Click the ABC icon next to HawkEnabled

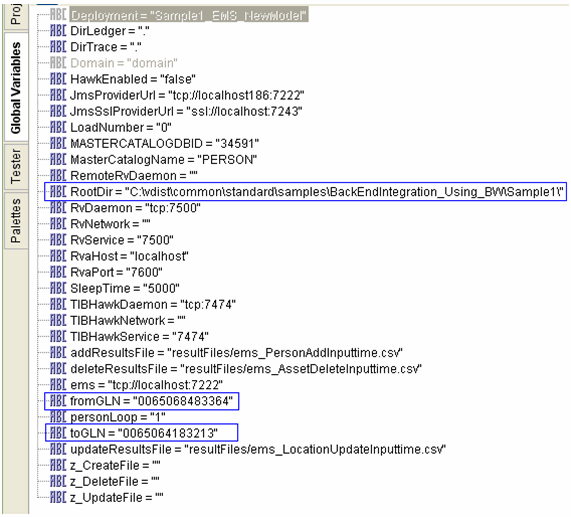point(58,79)
